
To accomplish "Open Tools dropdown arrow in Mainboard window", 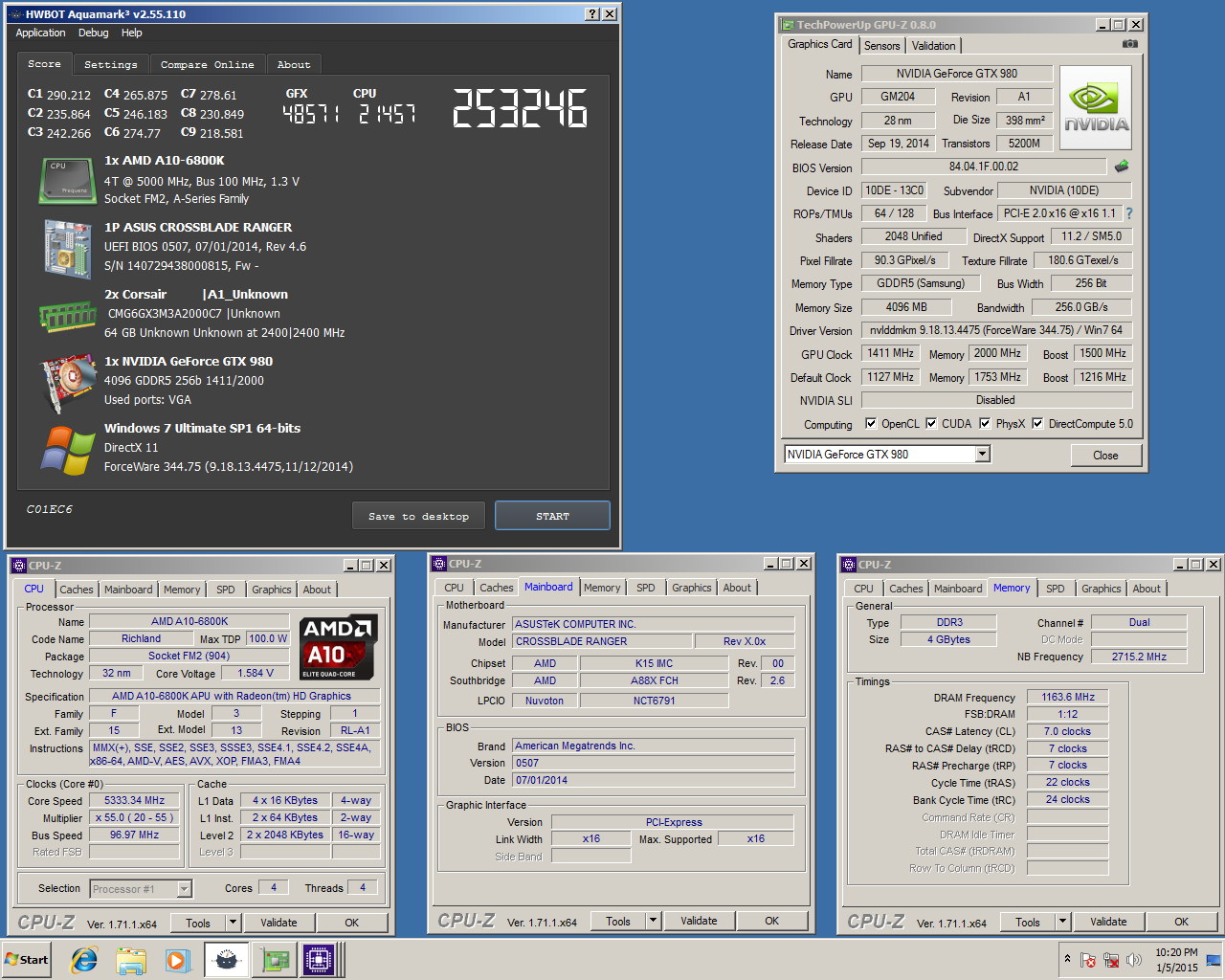I will point(654,921).
